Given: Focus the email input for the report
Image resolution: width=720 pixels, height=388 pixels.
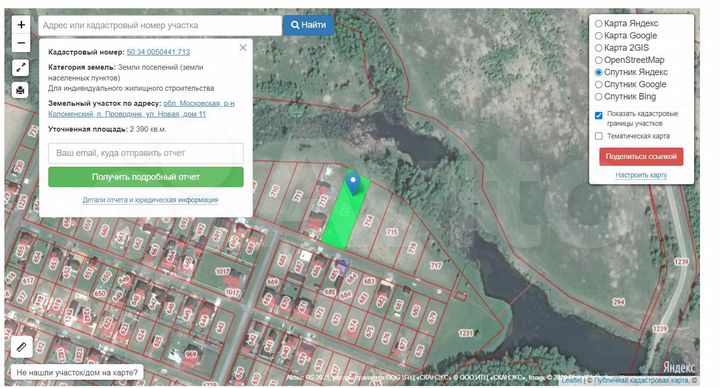Looking at the screenshot, I should (x=146, y=153).
